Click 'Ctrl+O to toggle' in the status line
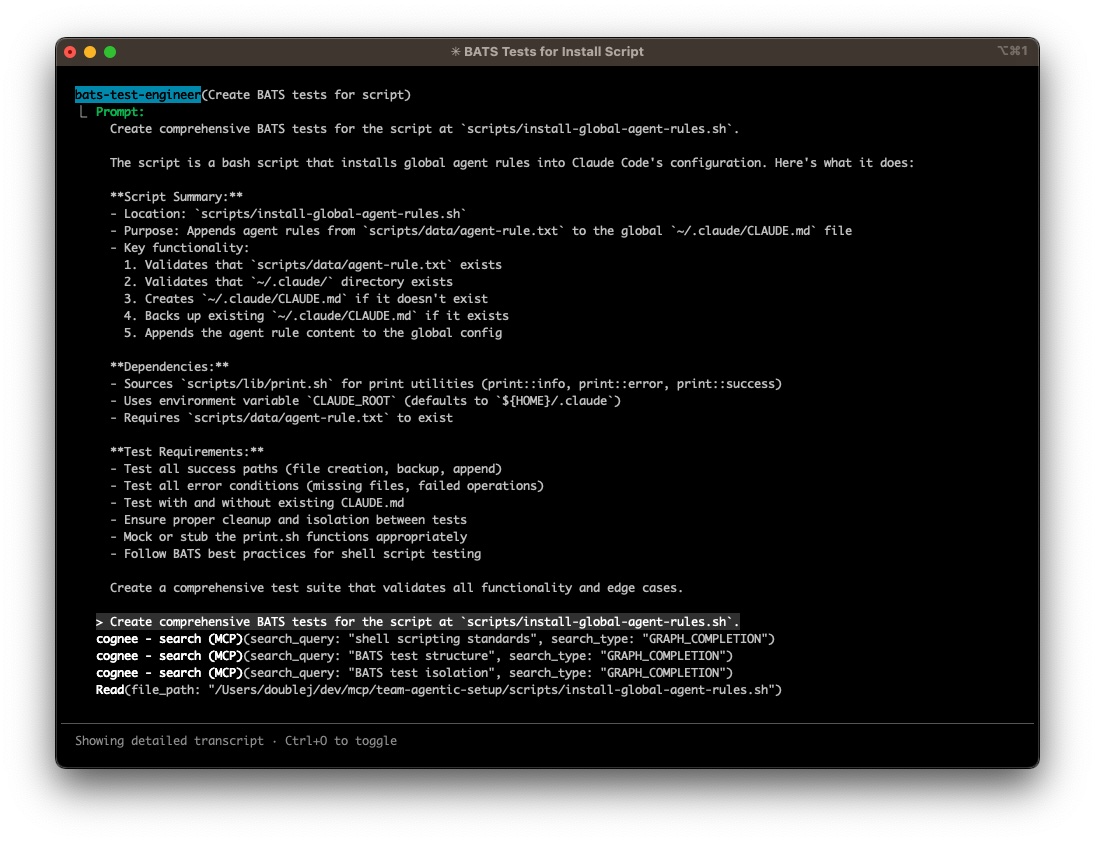The image size is (1095, 842). click(340, 741)
